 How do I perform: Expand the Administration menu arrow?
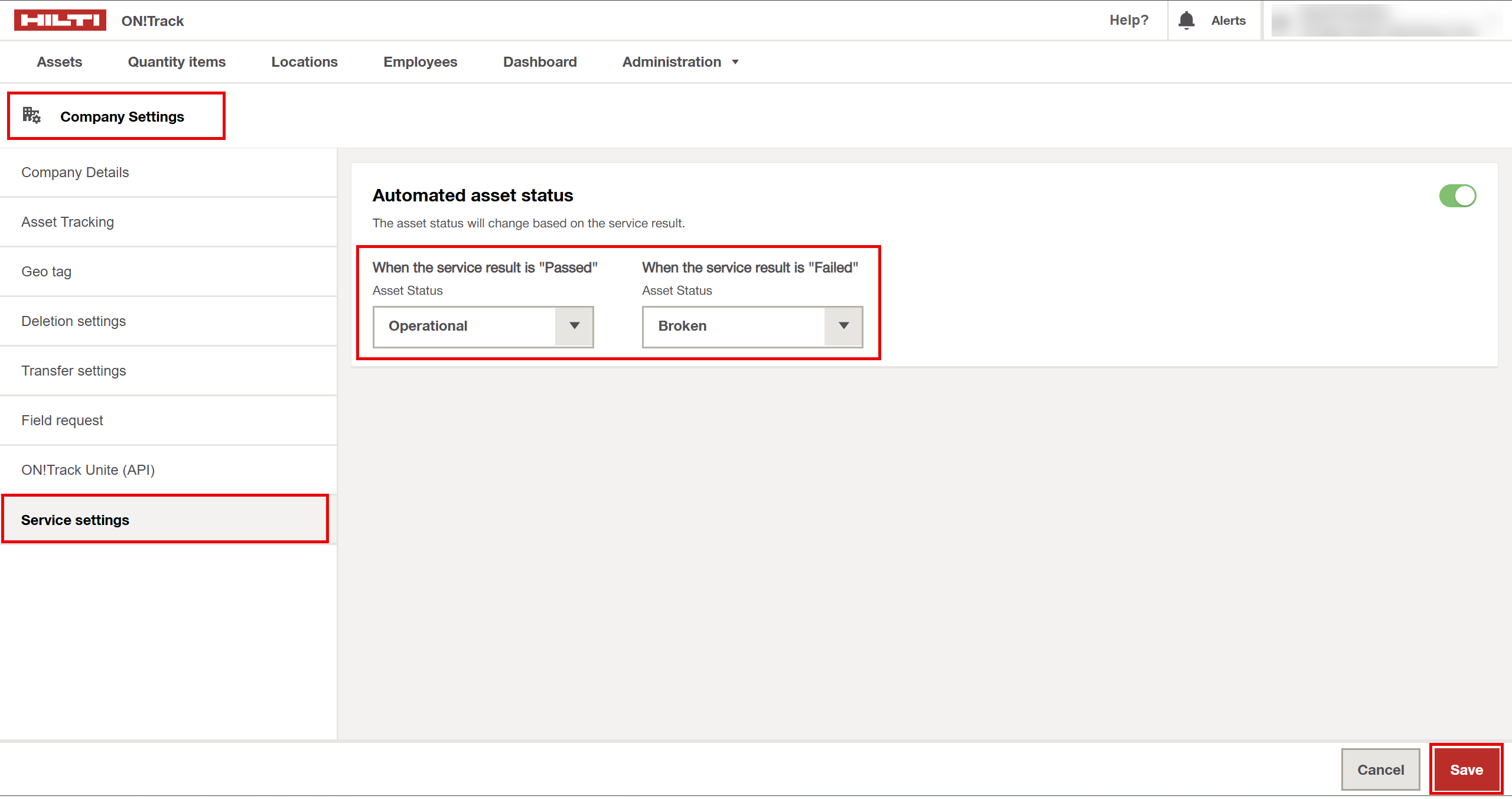pyautogui.click(x=735, y=62)
